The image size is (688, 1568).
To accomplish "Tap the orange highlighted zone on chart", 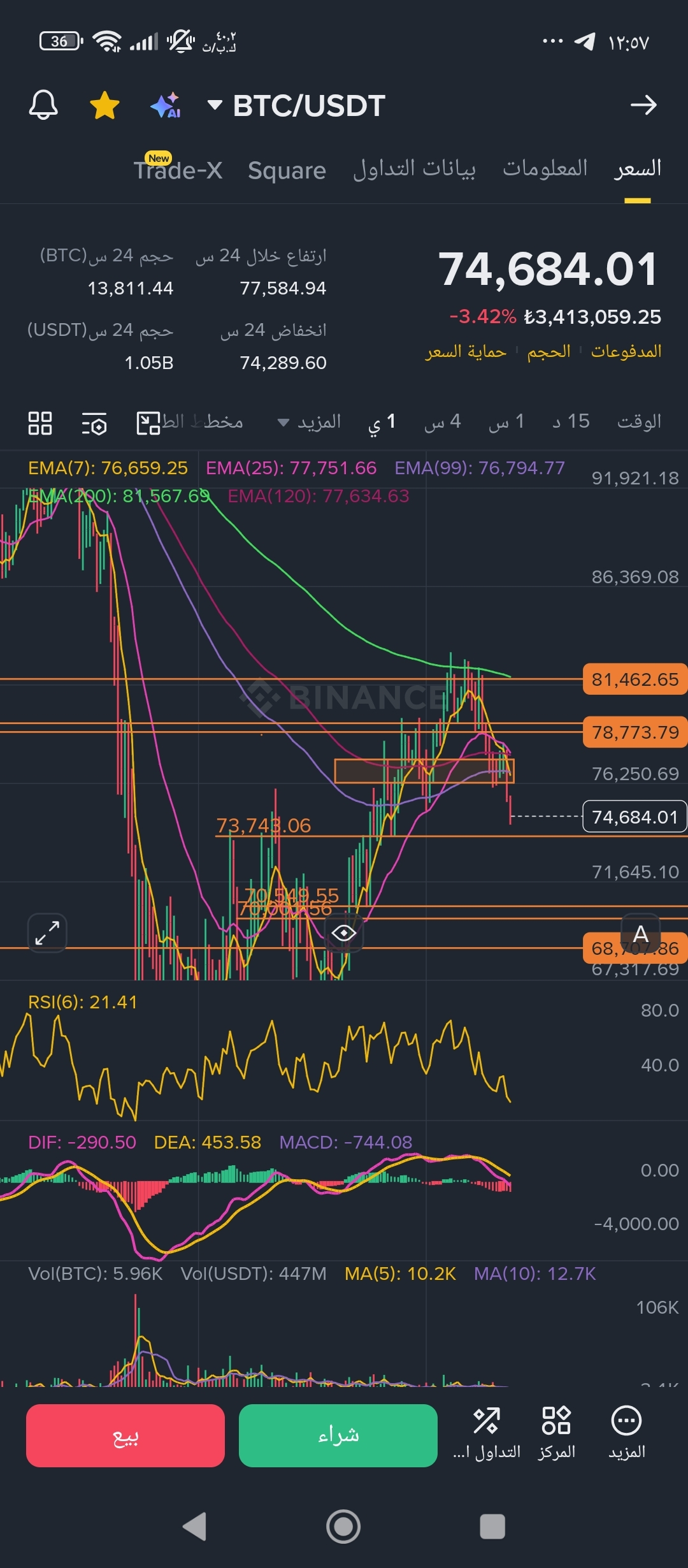I will click(x=424, y=771).
